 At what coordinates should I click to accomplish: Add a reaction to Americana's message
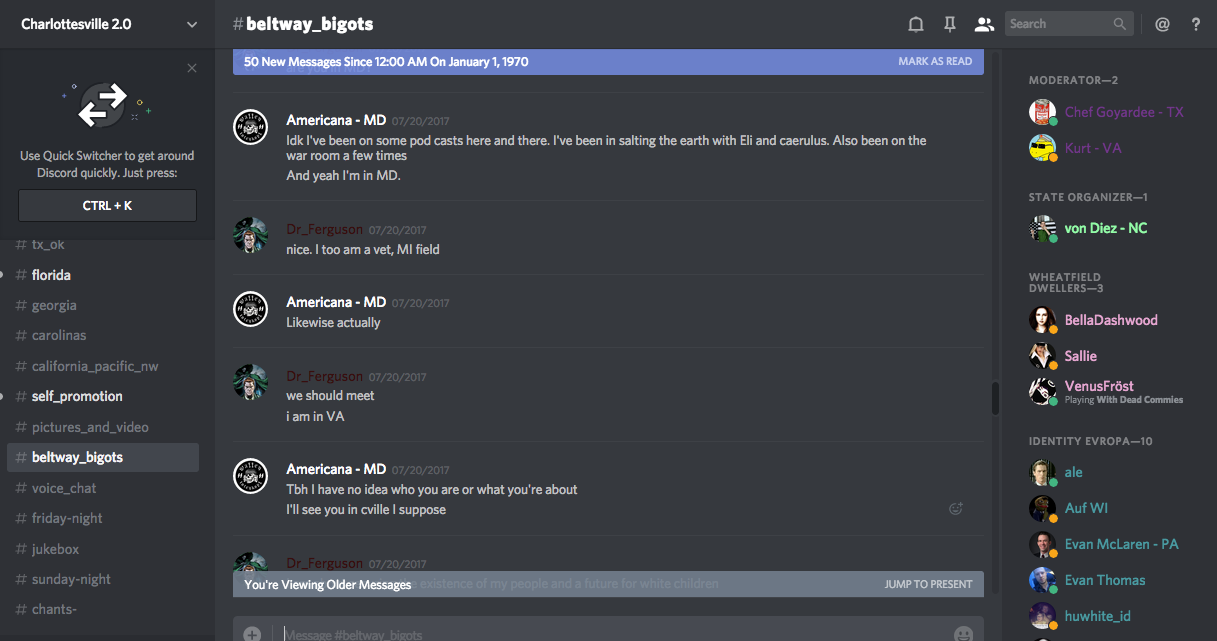956,509
